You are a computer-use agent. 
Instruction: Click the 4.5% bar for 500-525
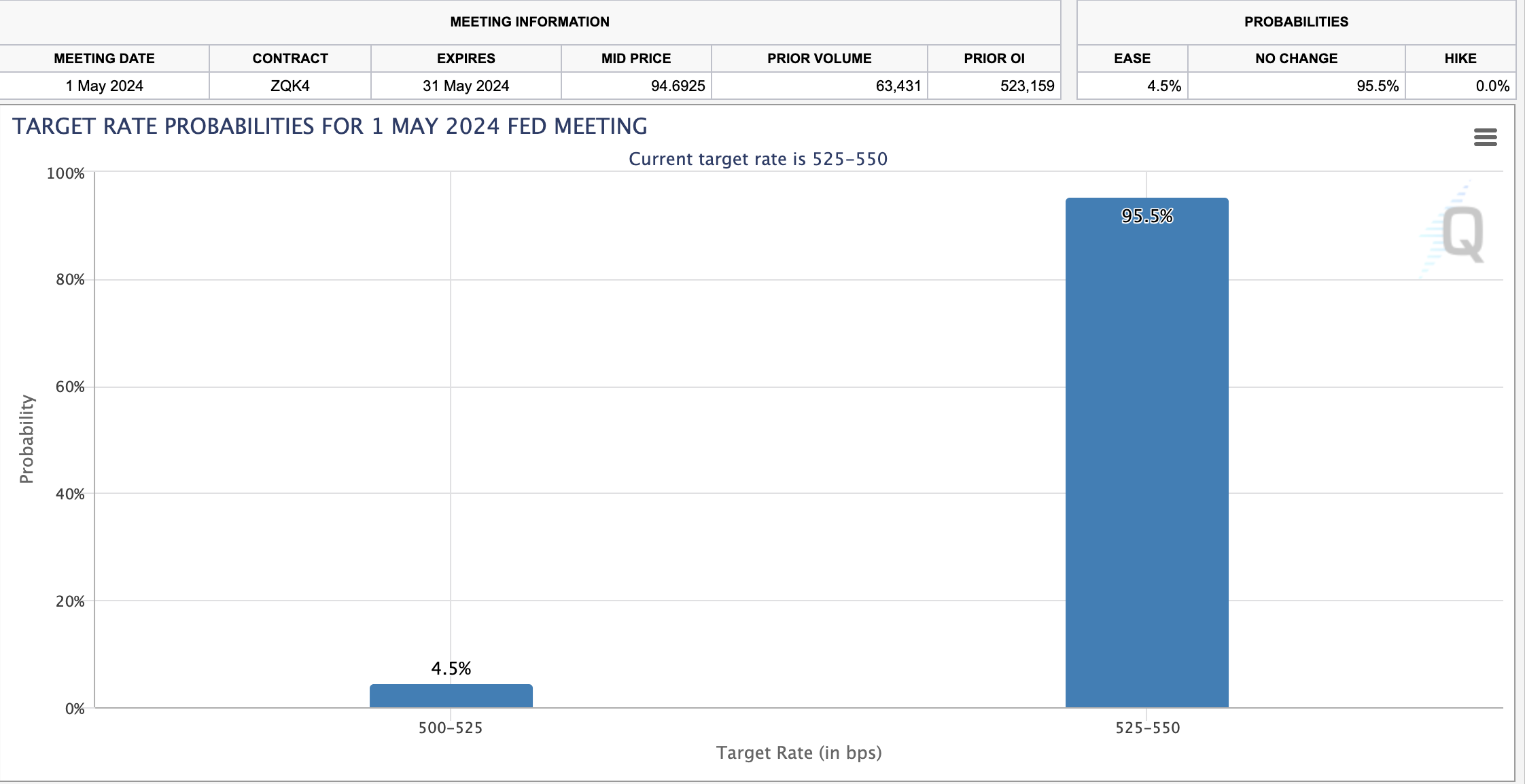click(451, 696)
